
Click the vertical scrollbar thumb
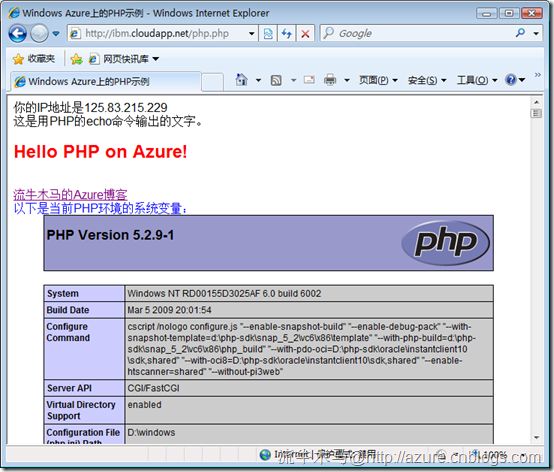point(536,113)
